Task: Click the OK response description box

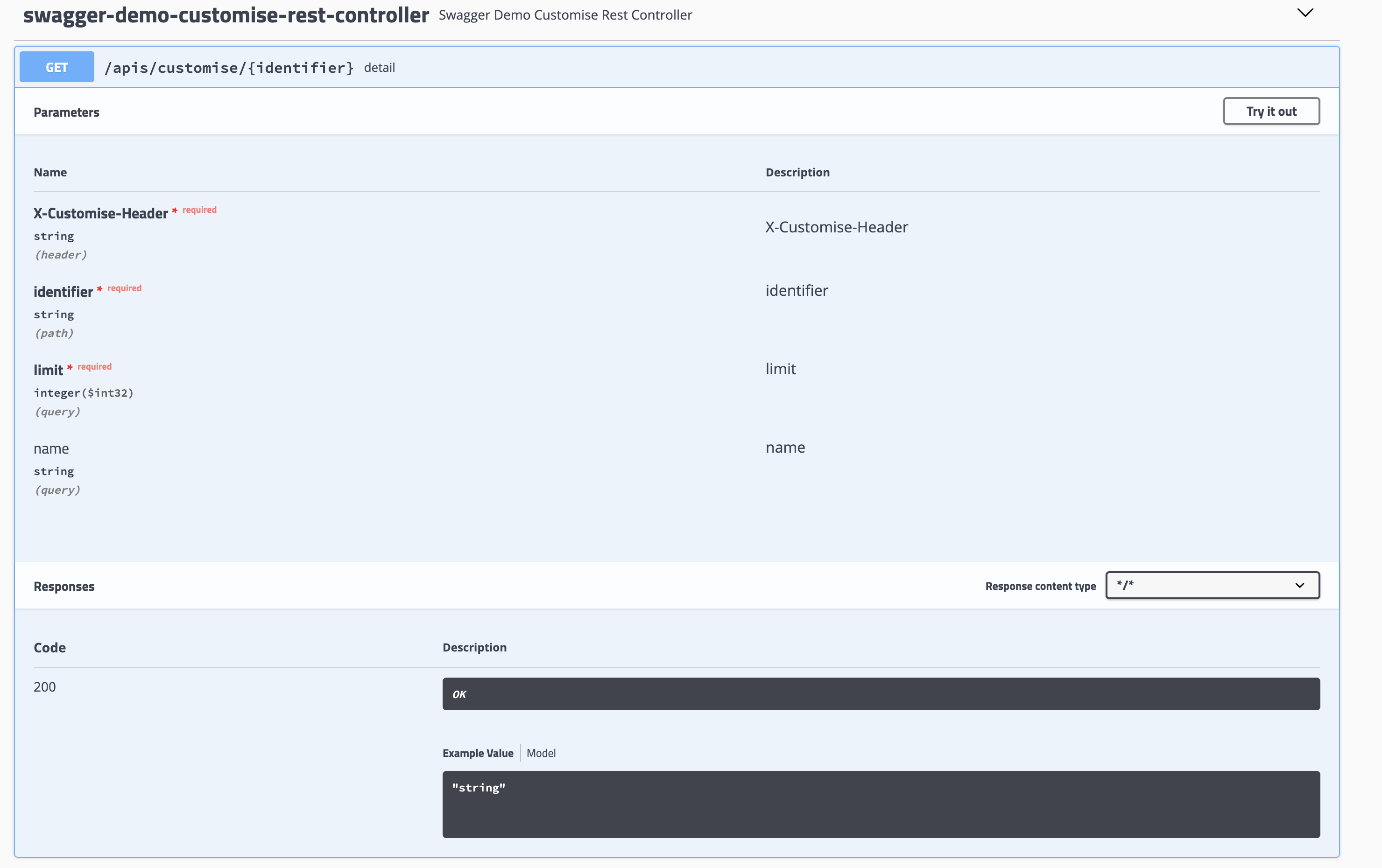Action: (881, 694)
